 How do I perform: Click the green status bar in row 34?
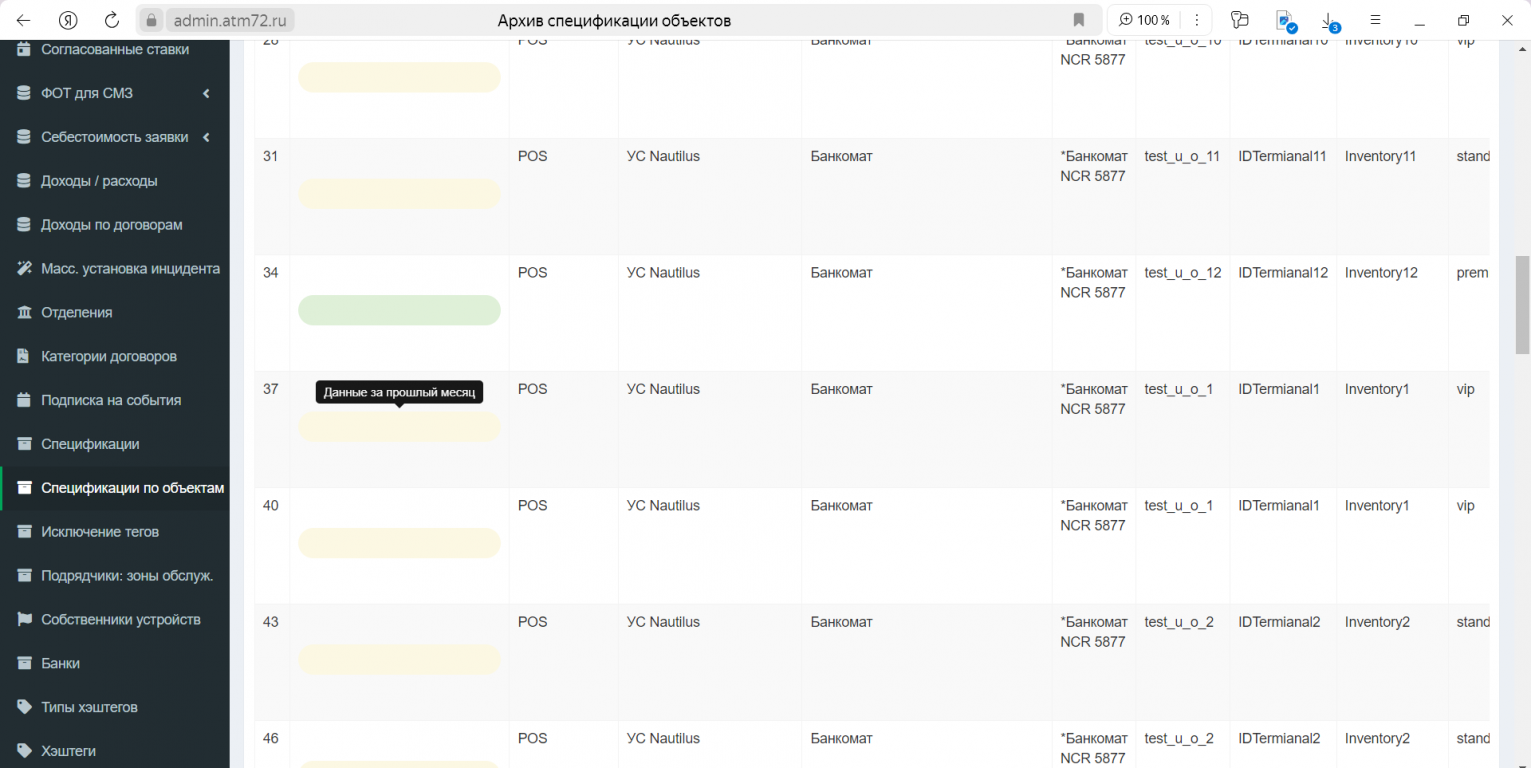[x=399, y=310]
